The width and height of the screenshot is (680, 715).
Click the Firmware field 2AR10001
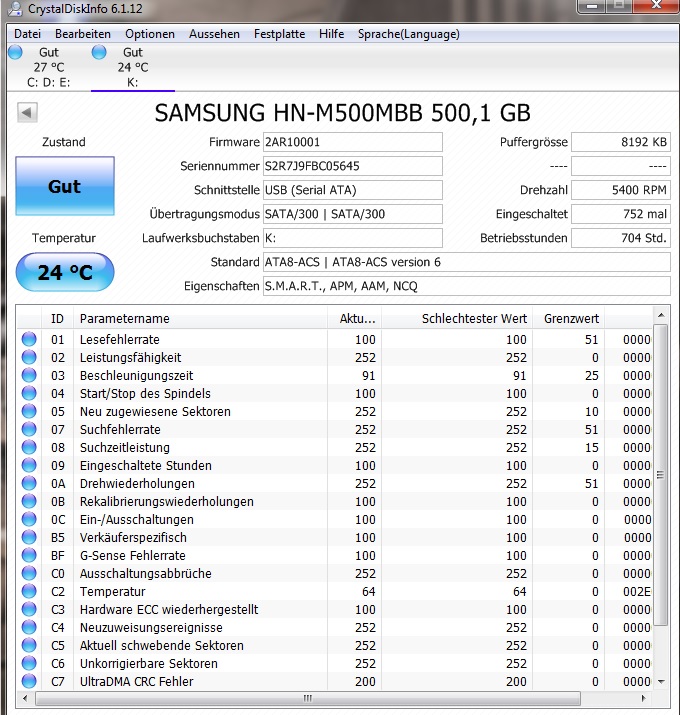353,142
